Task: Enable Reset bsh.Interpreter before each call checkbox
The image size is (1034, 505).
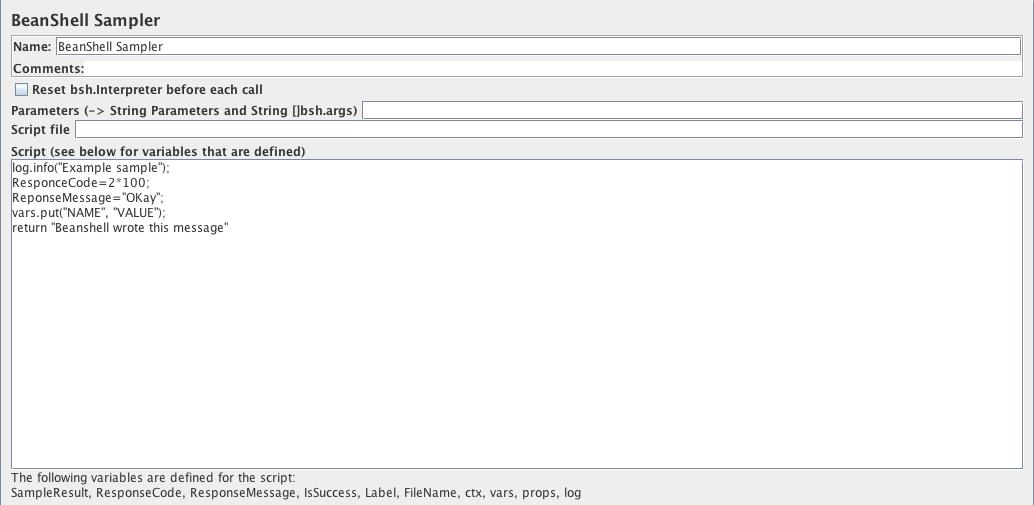Action: point(21,90)
